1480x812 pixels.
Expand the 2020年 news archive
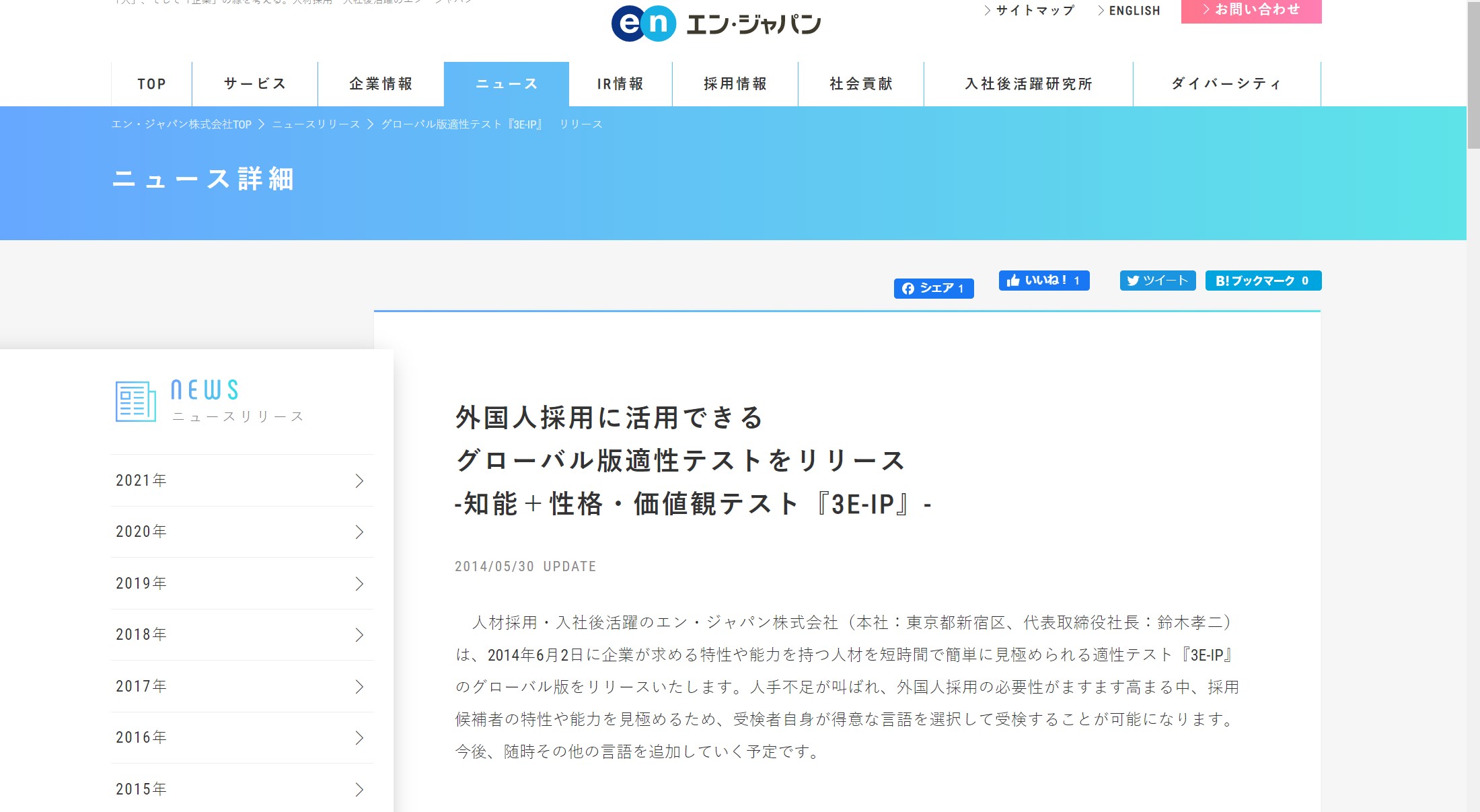coord(242,532)
